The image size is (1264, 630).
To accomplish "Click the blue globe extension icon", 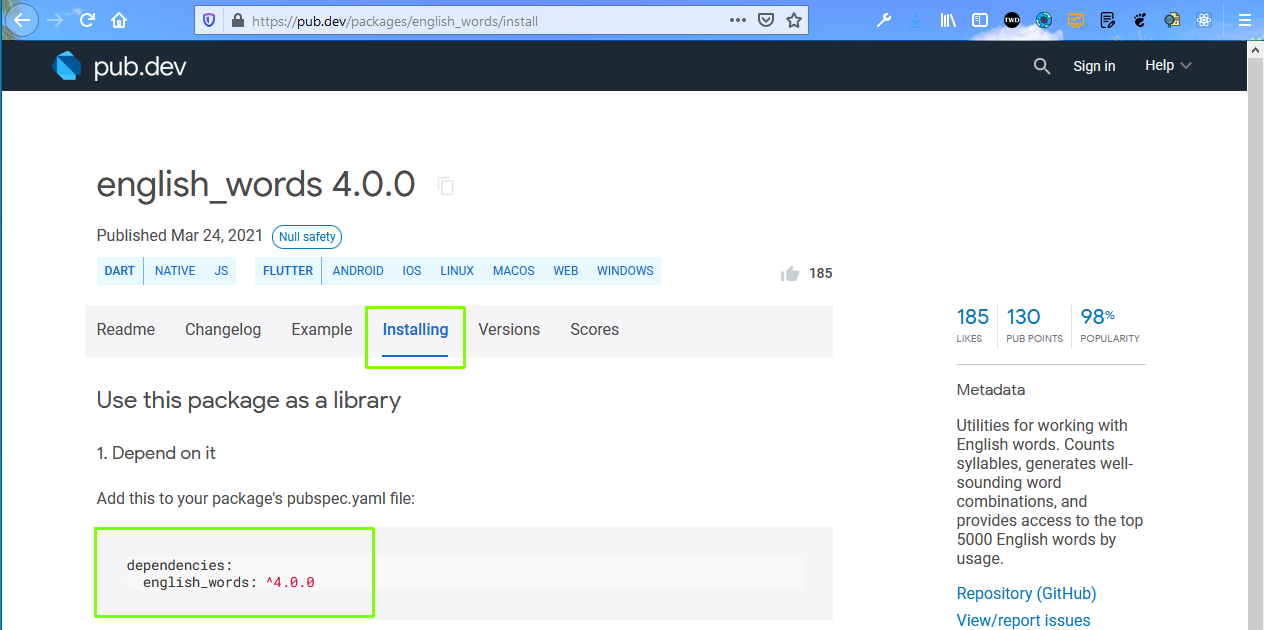I will pyautogui.click(x=1044, y=20).
